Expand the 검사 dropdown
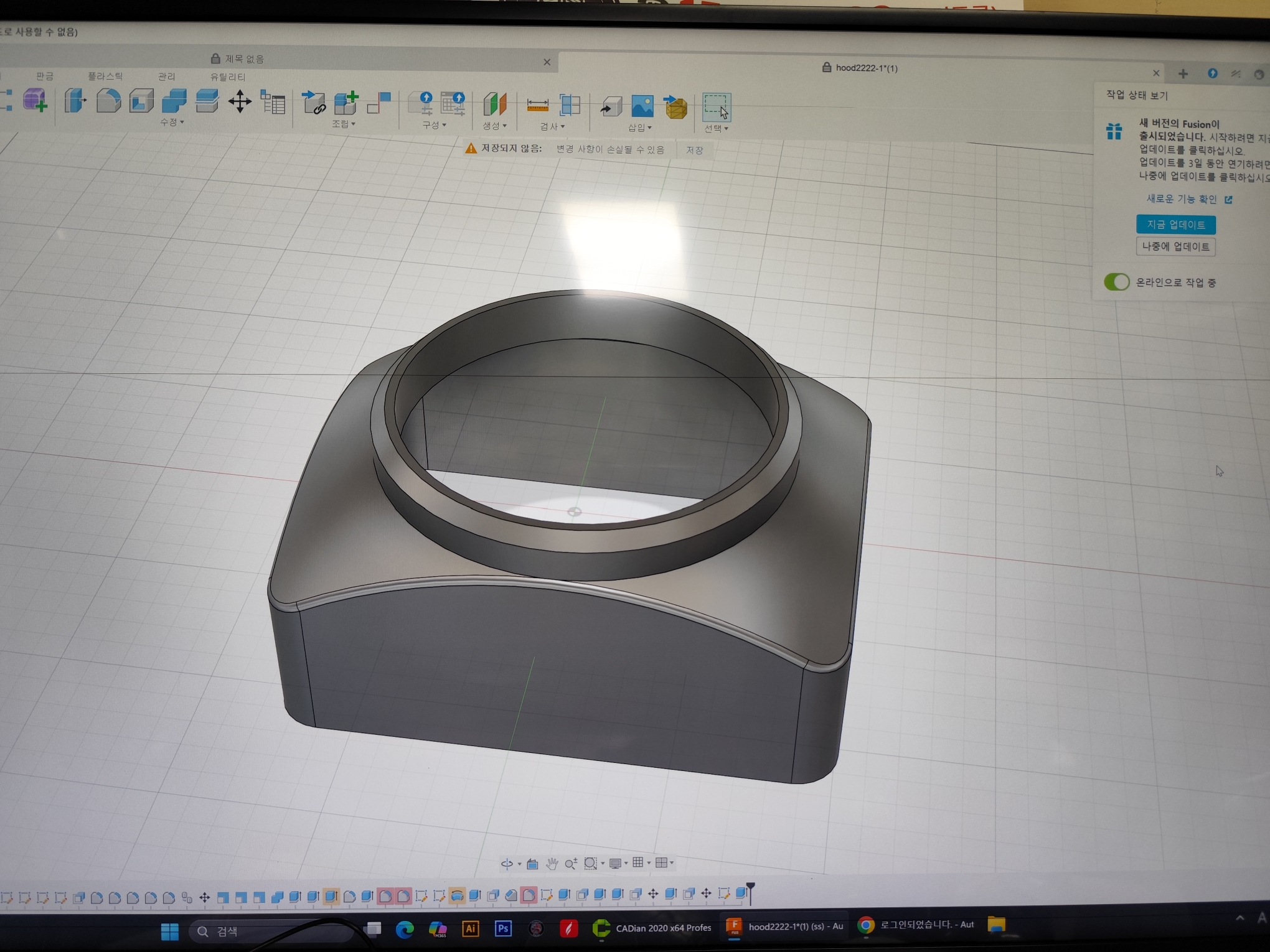The height and width of the screenshot is (952, 1270). tap(553, 126)
